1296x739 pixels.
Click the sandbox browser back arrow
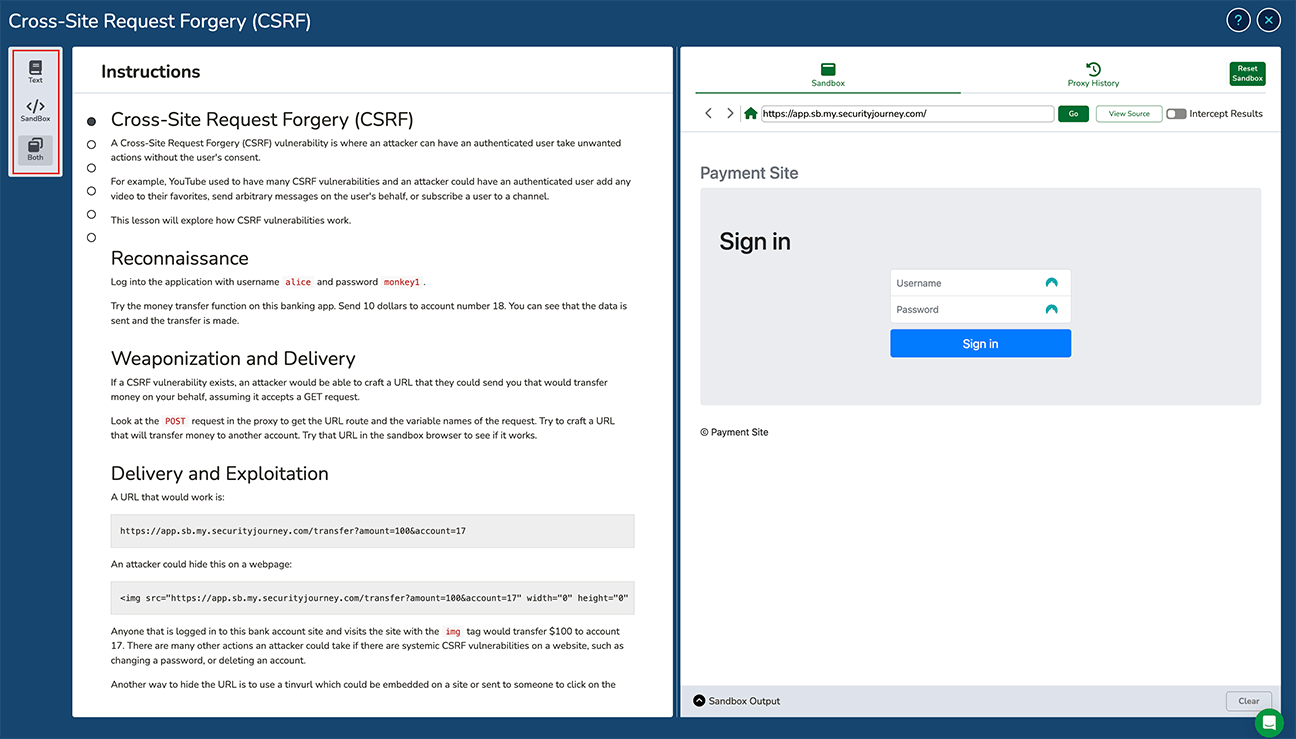click(709, 114)
